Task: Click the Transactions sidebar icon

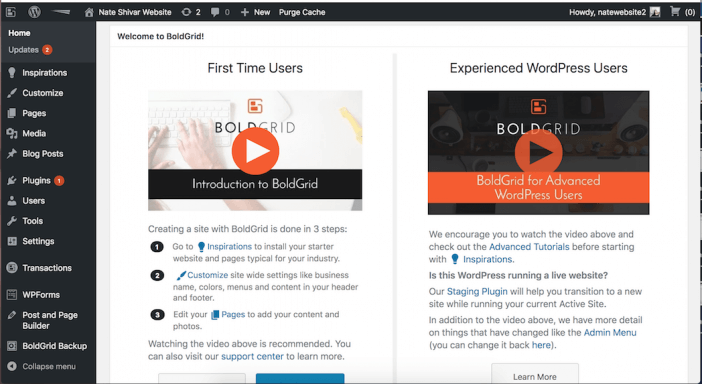Action: 12,268
